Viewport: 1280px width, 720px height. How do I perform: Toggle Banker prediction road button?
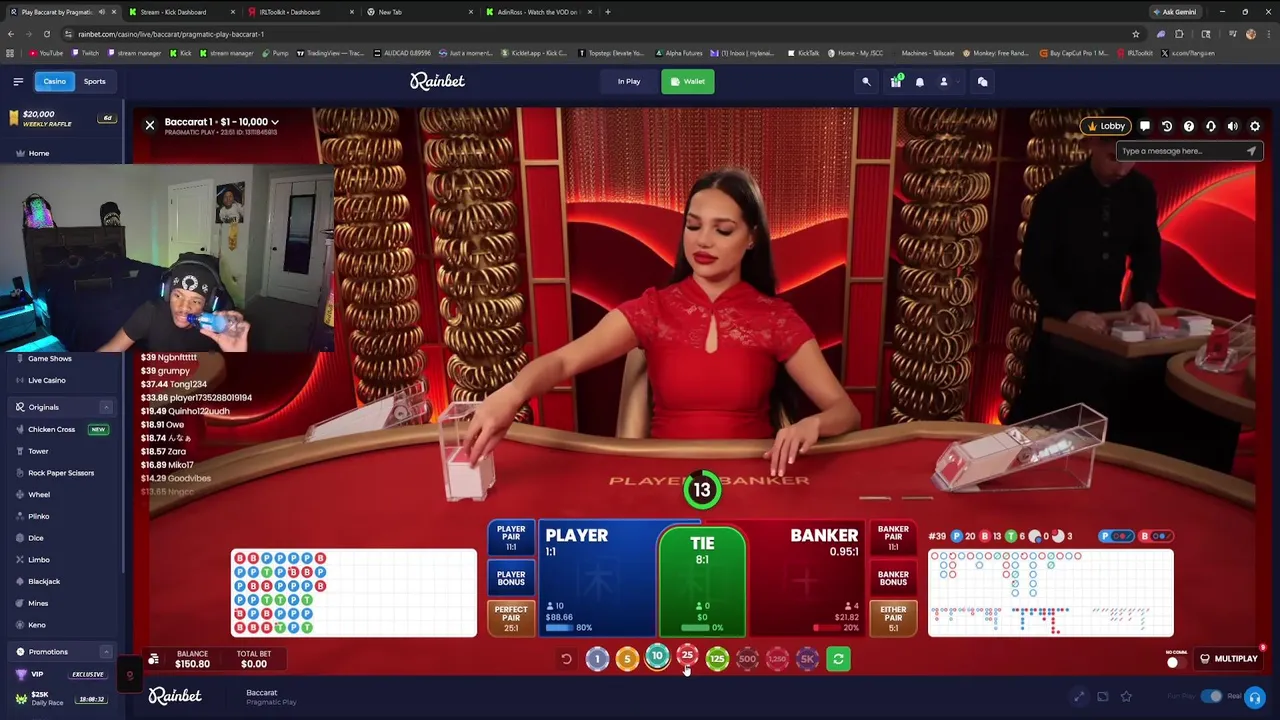[1156, 536]
